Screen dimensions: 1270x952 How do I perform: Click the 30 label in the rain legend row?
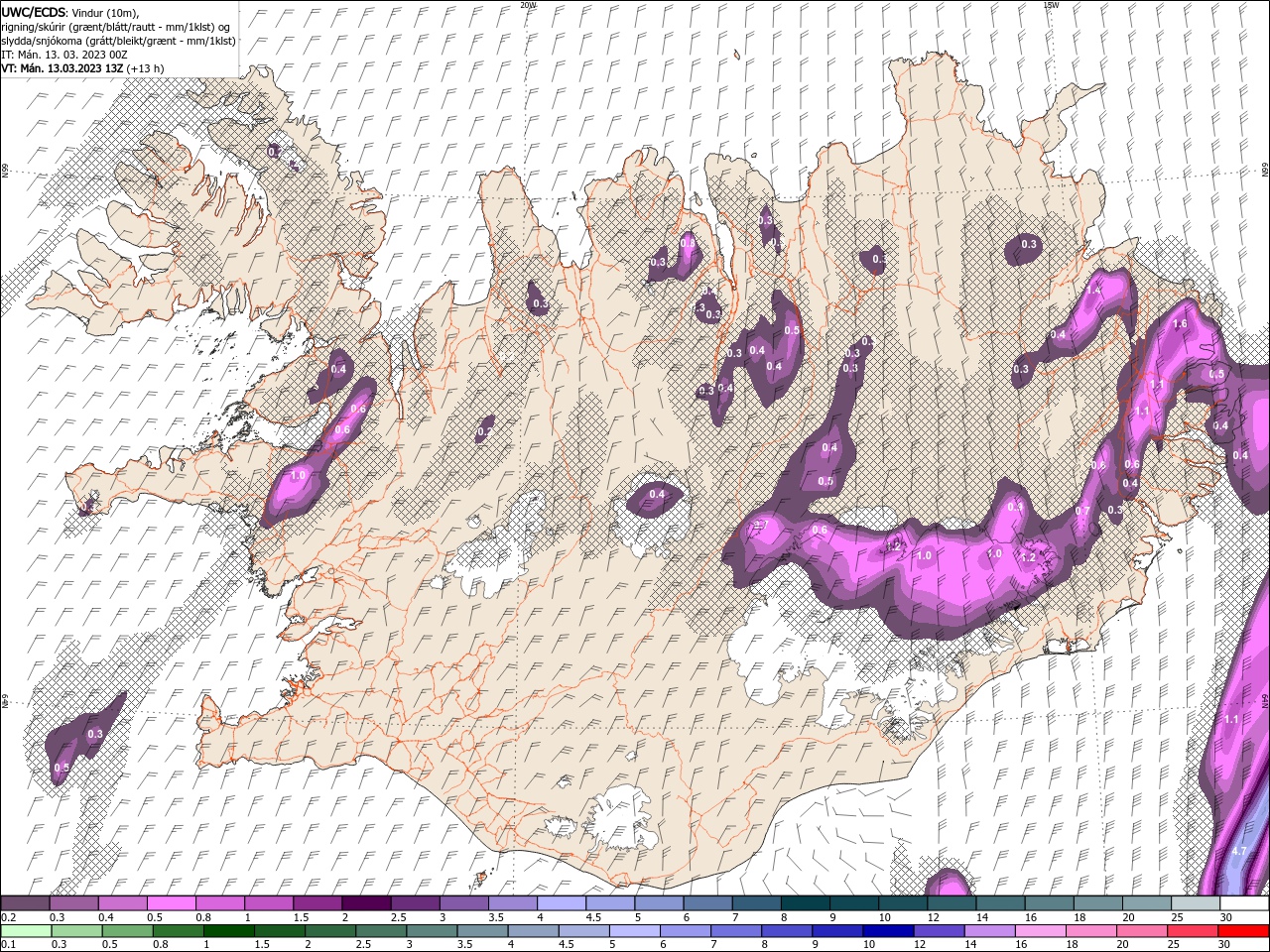[1224, 944]
